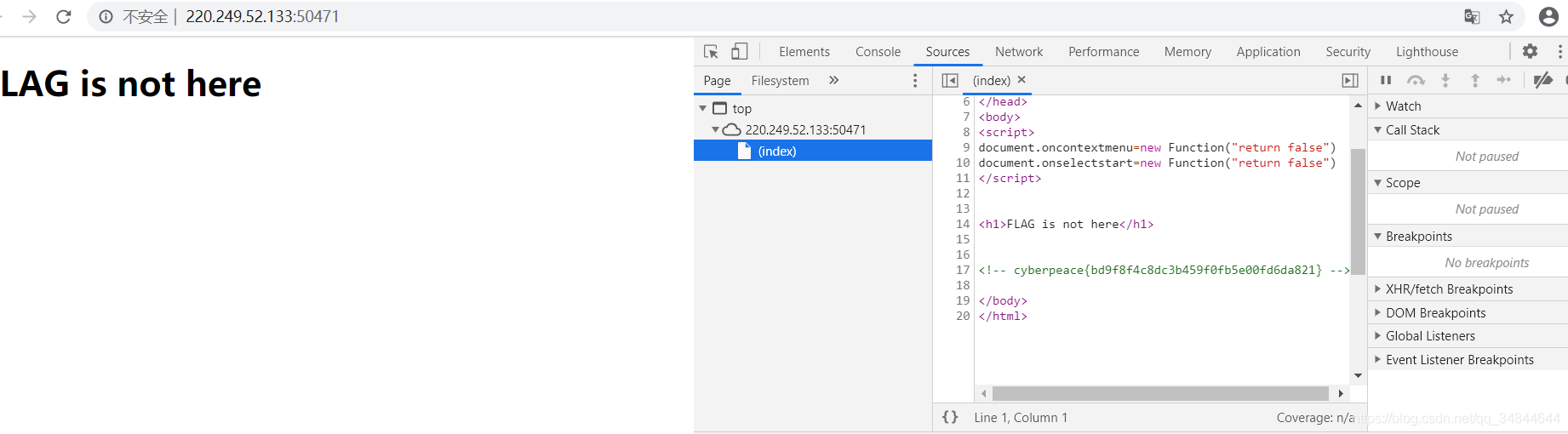Image resolution: width=1568 pixels, height=434 pixels.
Task: Hide the debugger sidebar pane
Action: (1350, 80)
